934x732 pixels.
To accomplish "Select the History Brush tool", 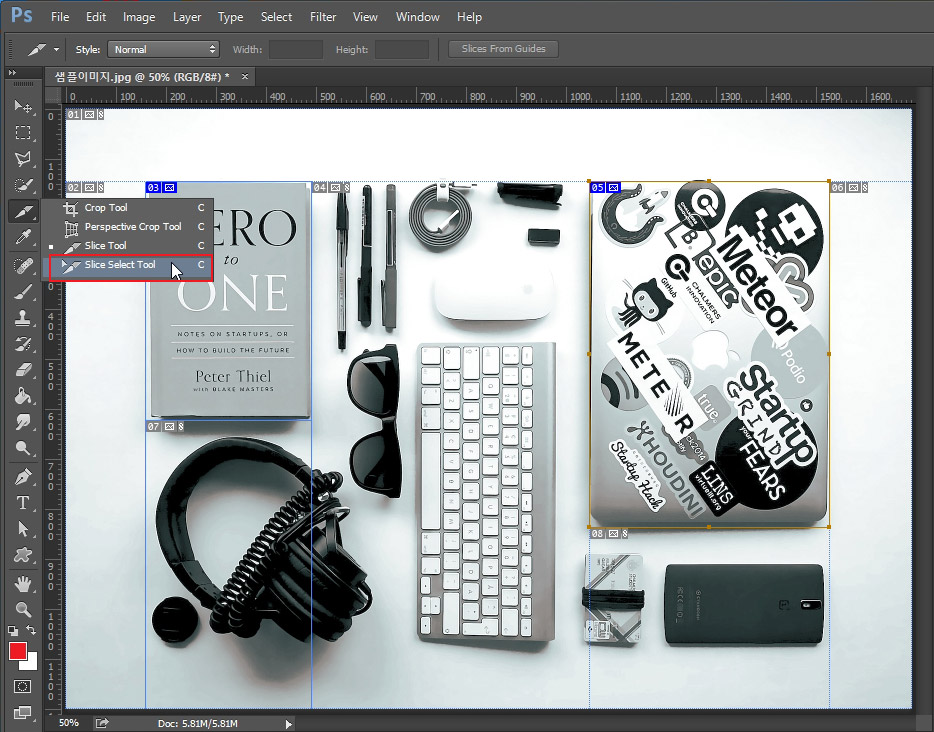I will [23, 344].
